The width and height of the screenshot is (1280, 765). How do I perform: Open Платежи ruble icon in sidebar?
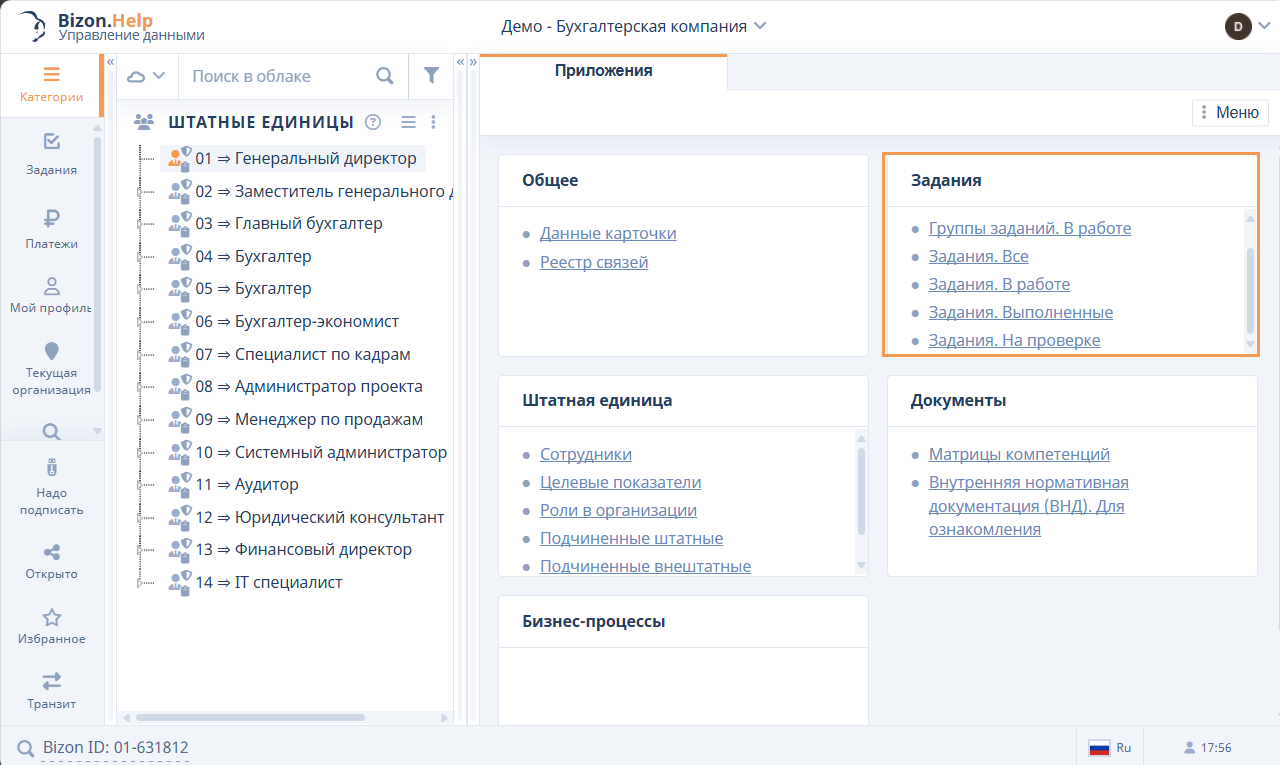click(51, 219)
